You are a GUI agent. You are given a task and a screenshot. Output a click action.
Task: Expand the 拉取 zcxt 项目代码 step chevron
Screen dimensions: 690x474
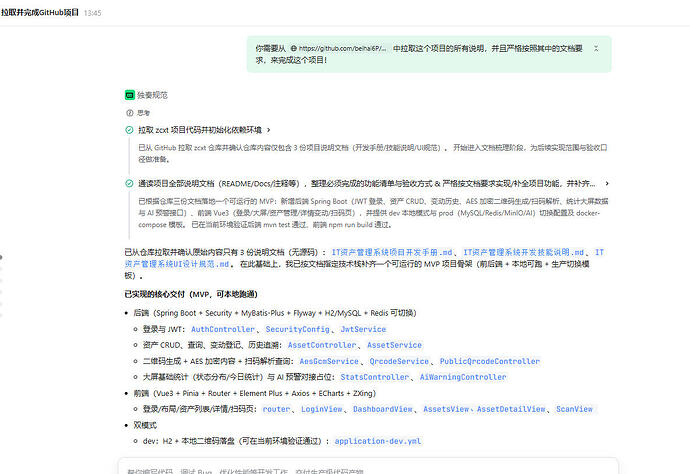click(268, 130)
